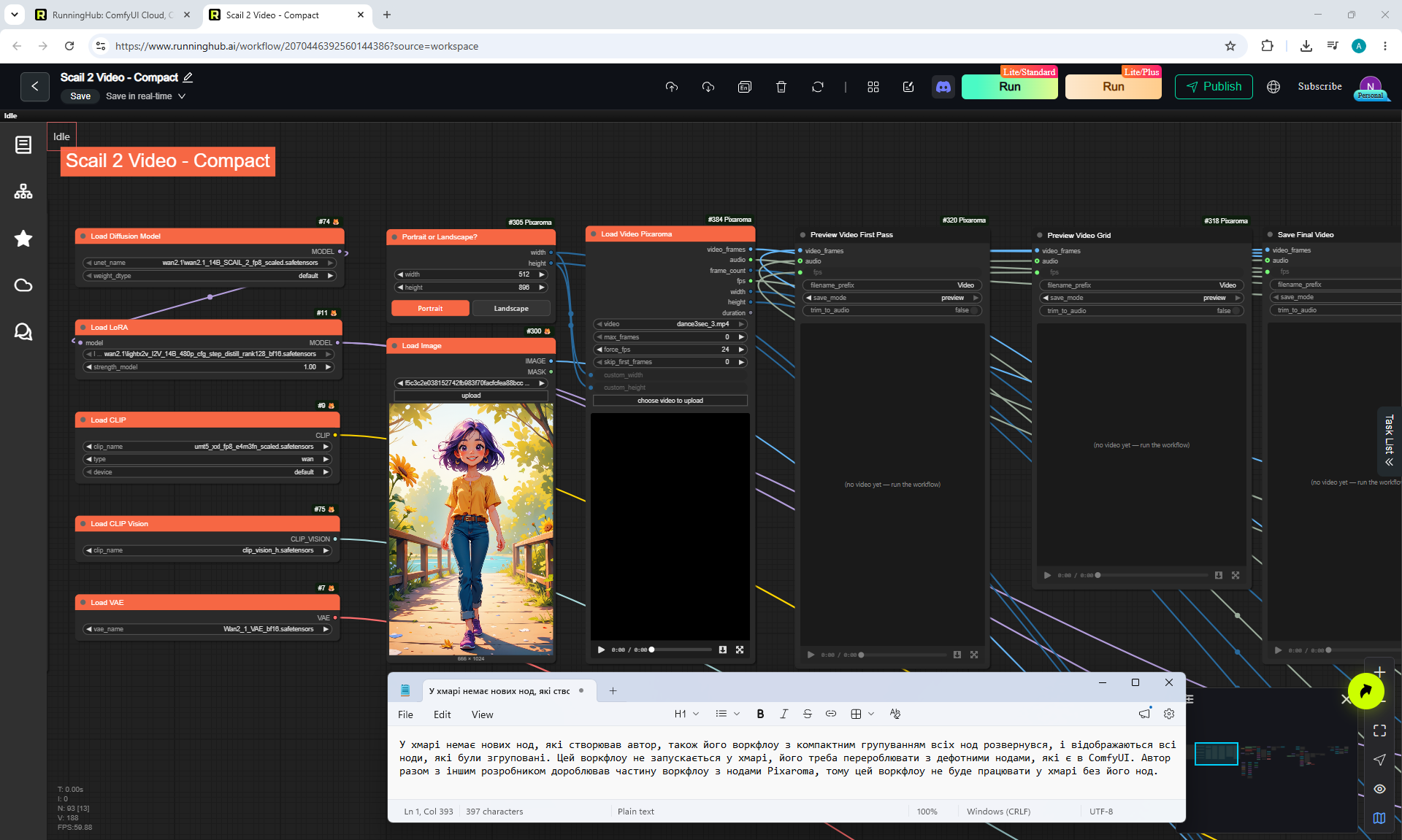Switch to the RunningHub ComfyUI Cloud browser tab
This screenshot has height=840, width=1402.
tap(113, 15)
